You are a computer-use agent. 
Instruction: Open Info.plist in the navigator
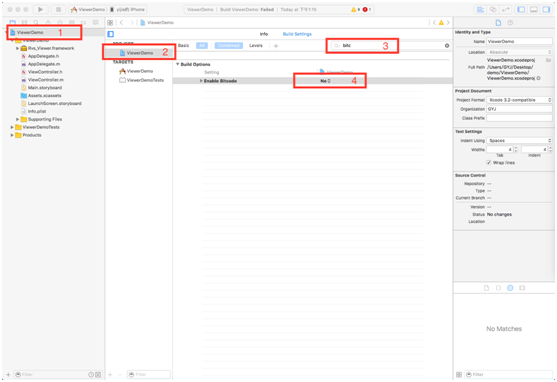pos(34,111)
